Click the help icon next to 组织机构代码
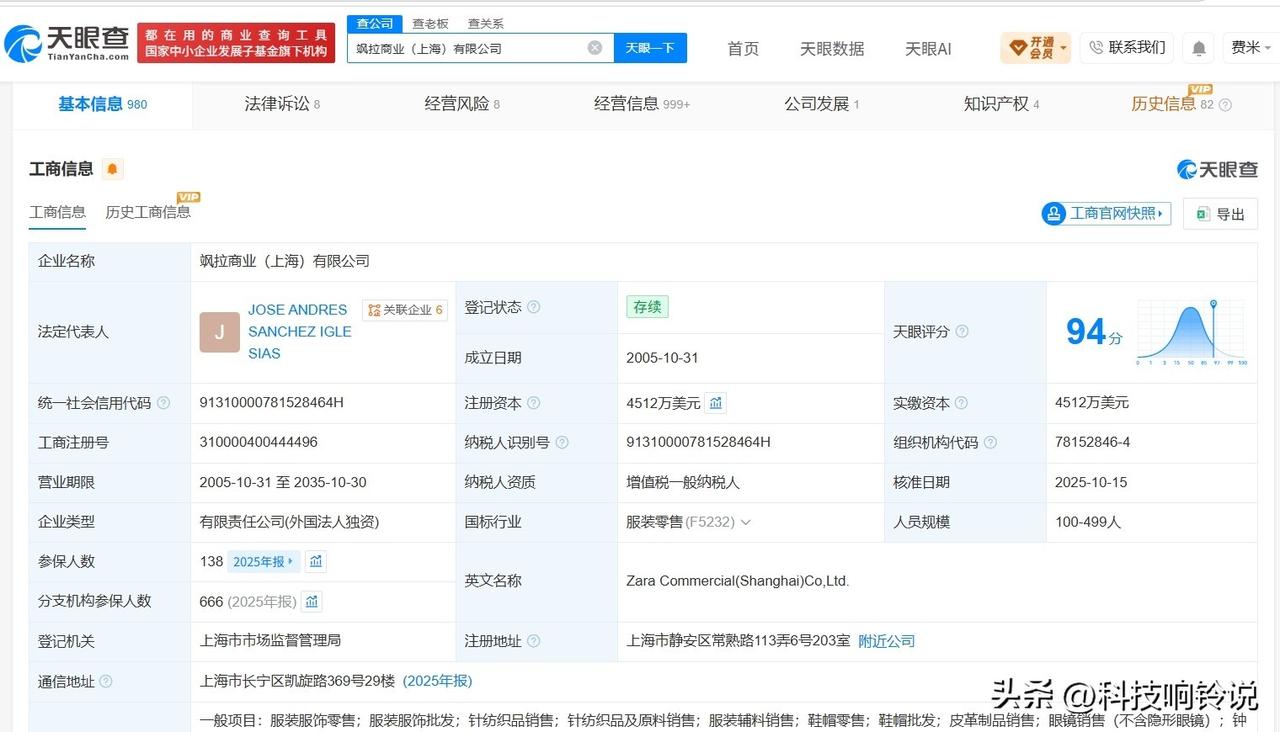 pyautogui.click(x=990, y=443)
